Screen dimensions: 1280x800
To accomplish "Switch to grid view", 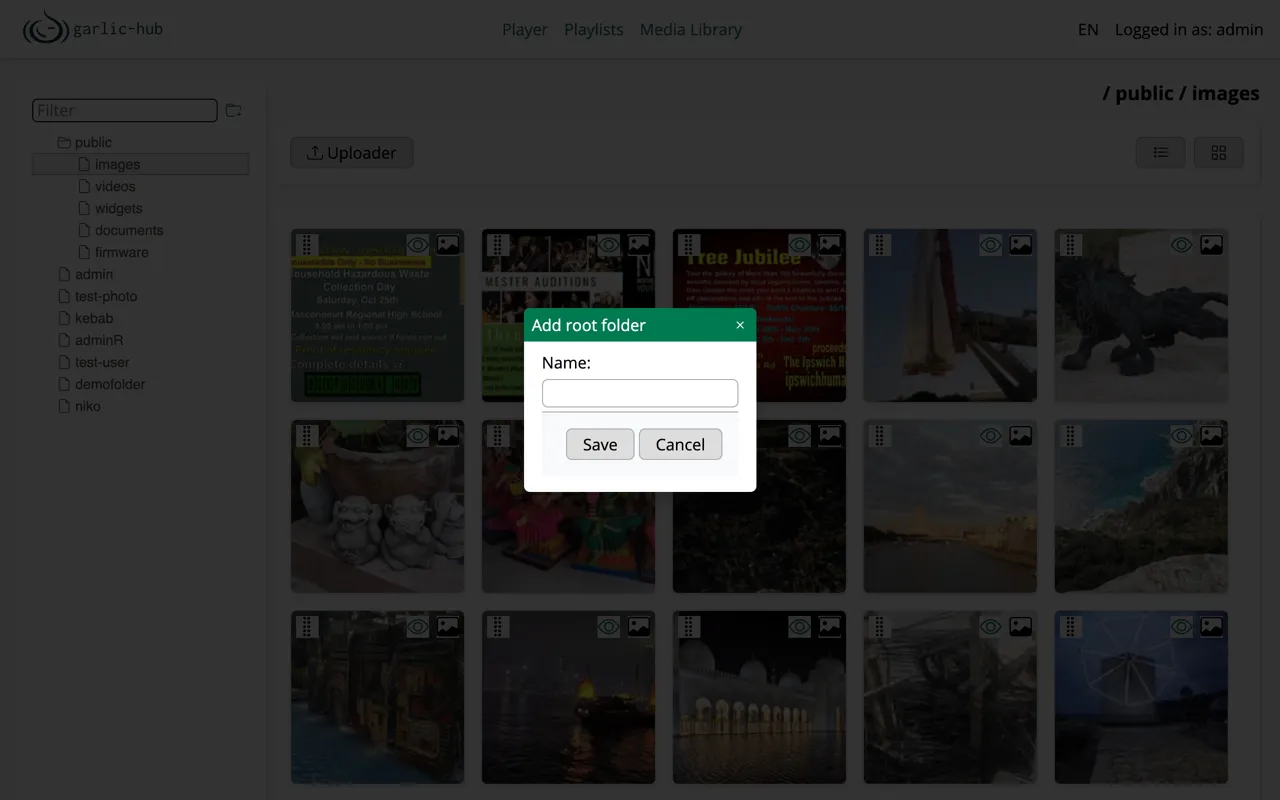I will click(x=1218, y=153).
